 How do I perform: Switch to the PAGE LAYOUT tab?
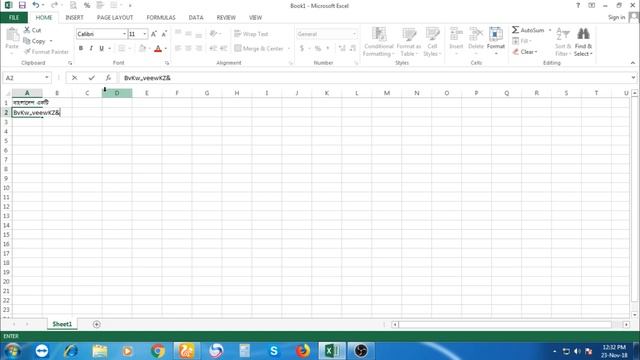(x=115, y=18)
